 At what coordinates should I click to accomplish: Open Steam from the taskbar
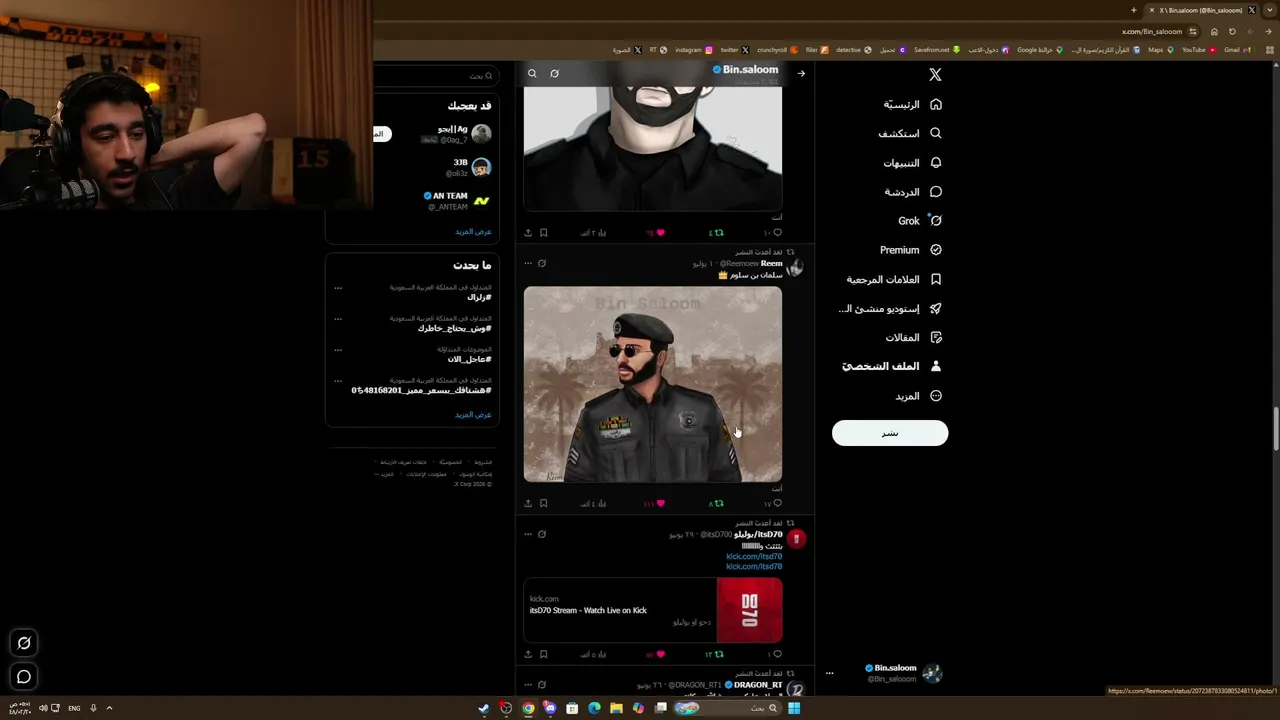(x=484, y=708)
